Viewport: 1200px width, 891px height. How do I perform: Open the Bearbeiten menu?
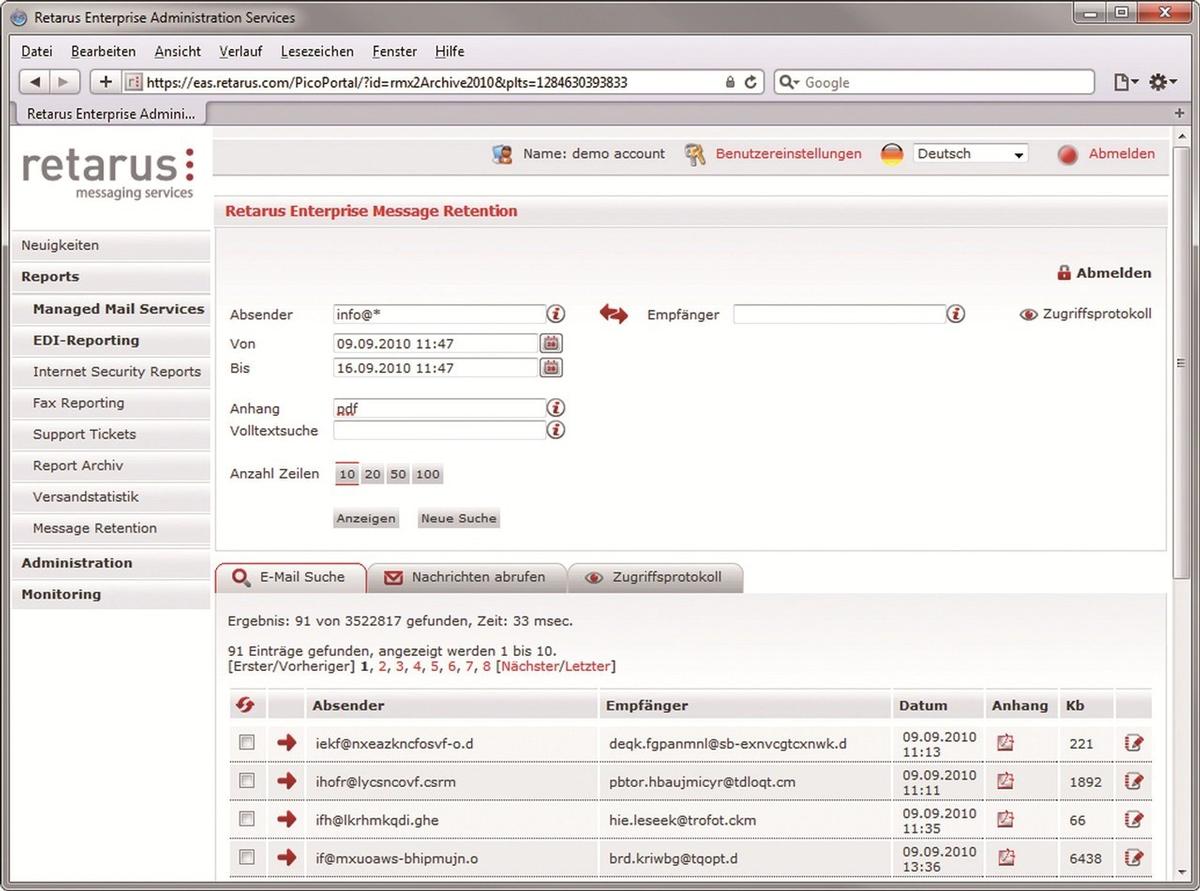(x=103, y=51)
